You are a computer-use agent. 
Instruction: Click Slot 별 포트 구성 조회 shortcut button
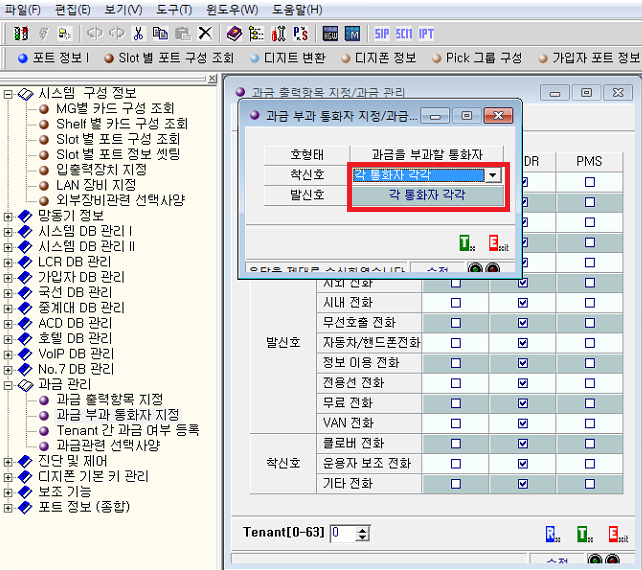(169, 58)
